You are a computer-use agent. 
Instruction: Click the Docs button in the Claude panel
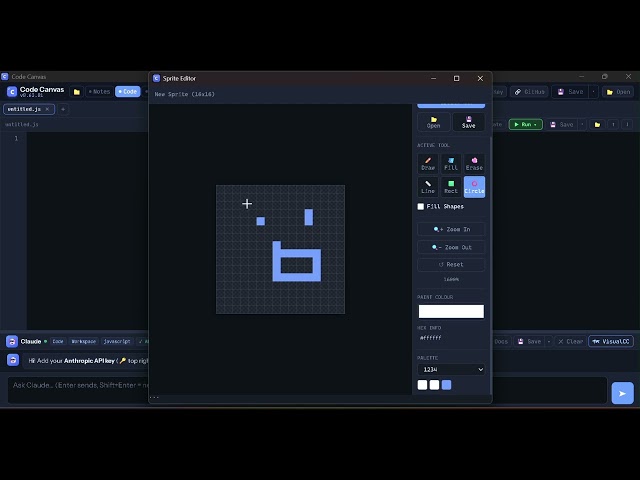click(501, 341)
